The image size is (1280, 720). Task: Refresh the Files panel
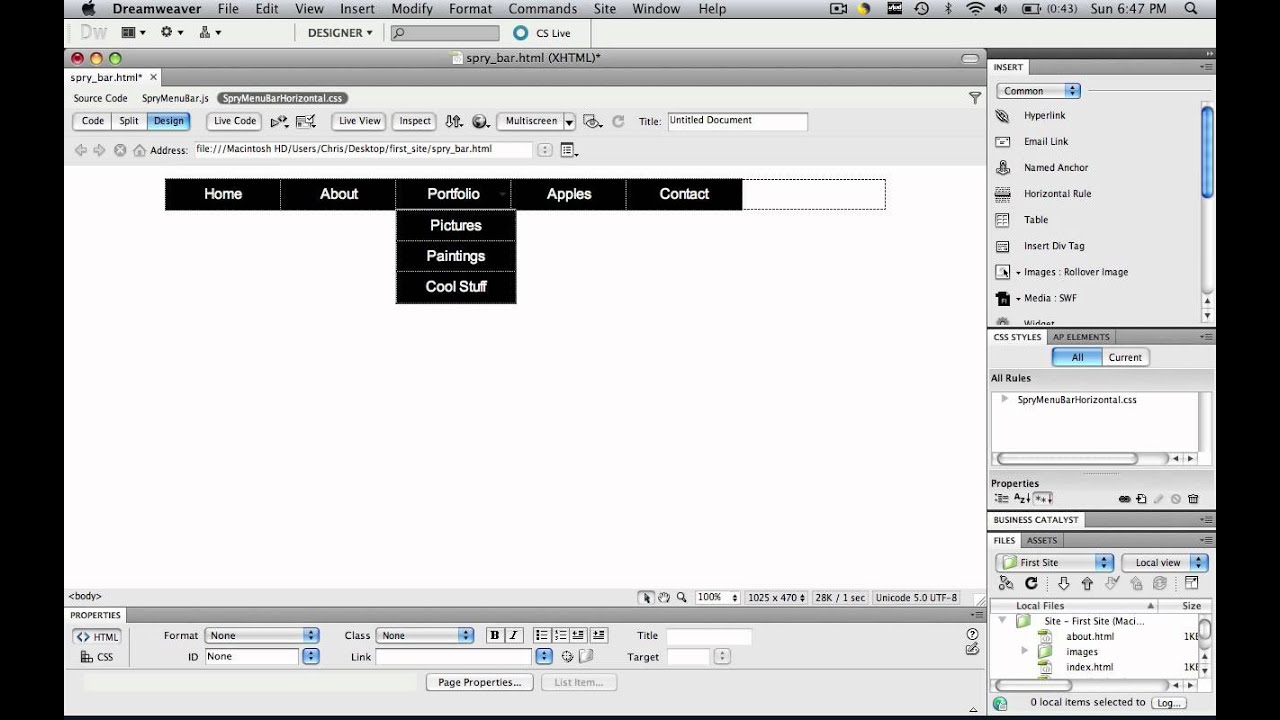1031,583
